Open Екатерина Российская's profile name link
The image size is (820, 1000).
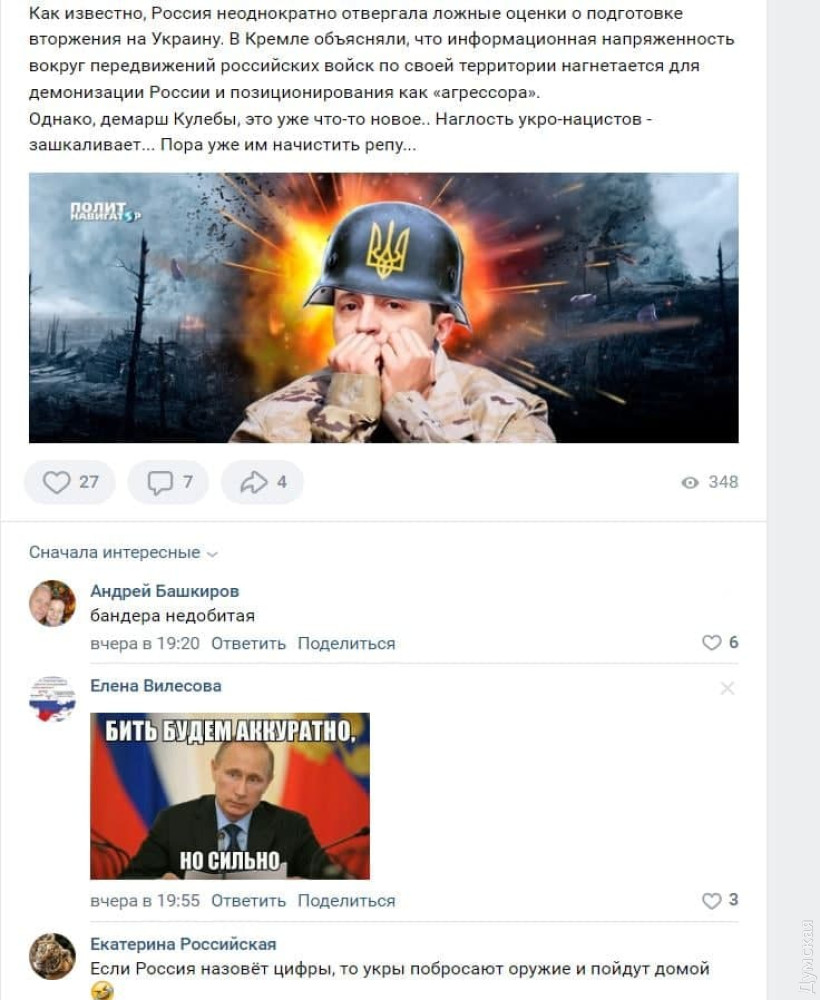[x=183, y=944]
